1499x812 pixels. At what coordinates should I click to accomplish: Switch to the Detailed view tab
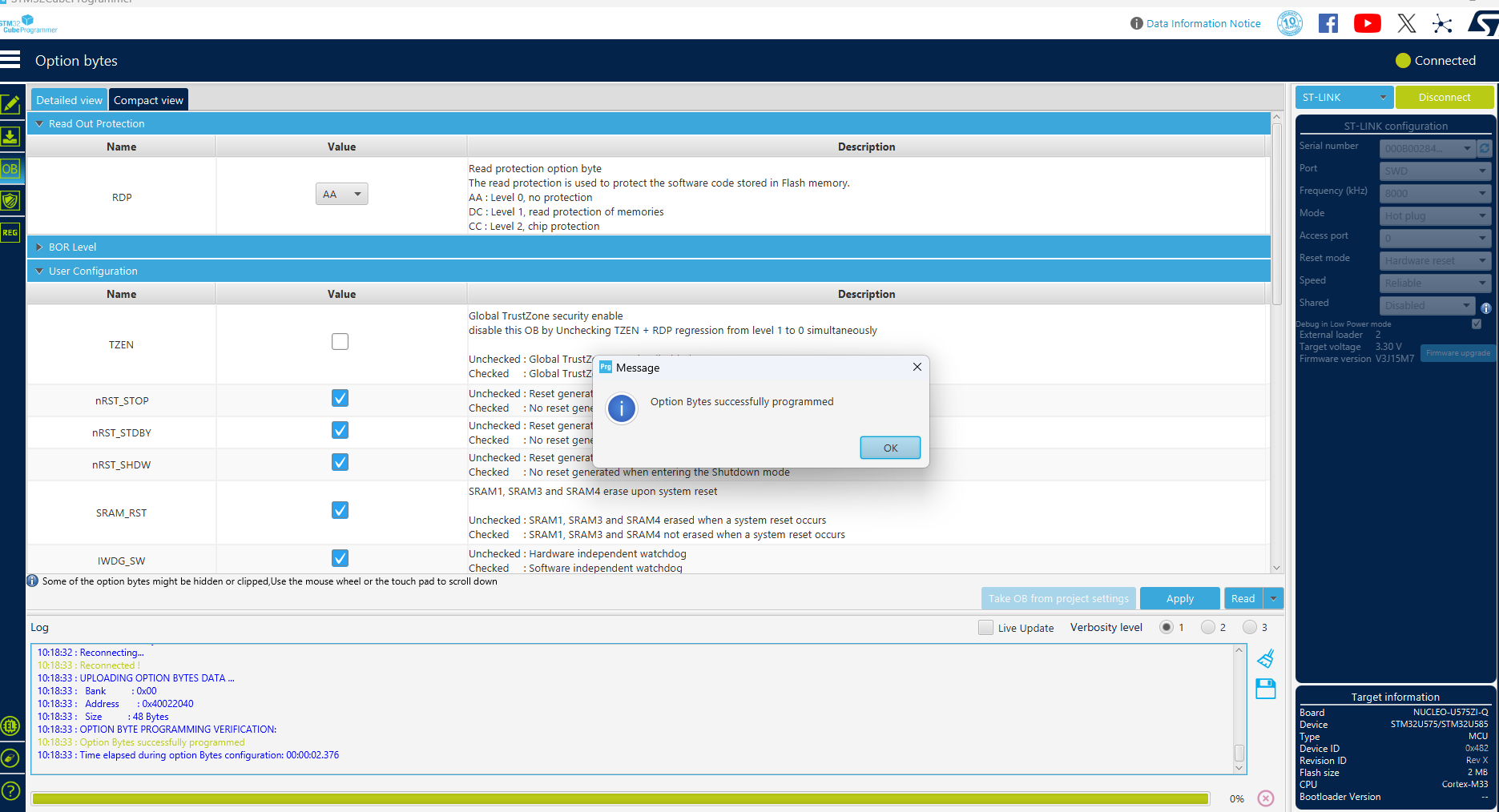(69, 100)
